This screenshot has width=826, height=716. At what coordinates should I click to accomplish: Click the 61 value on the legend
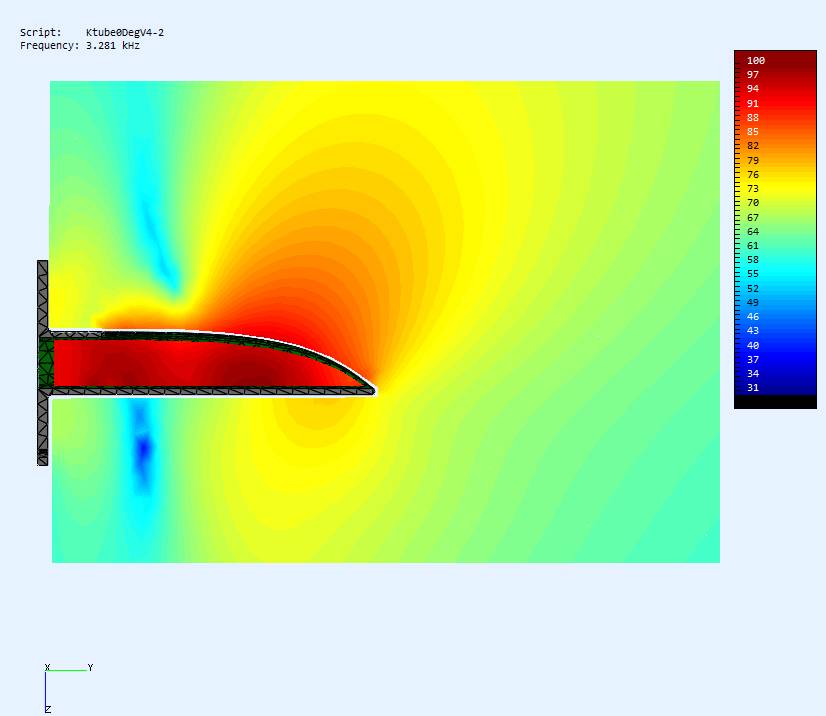tap(753, 246)
